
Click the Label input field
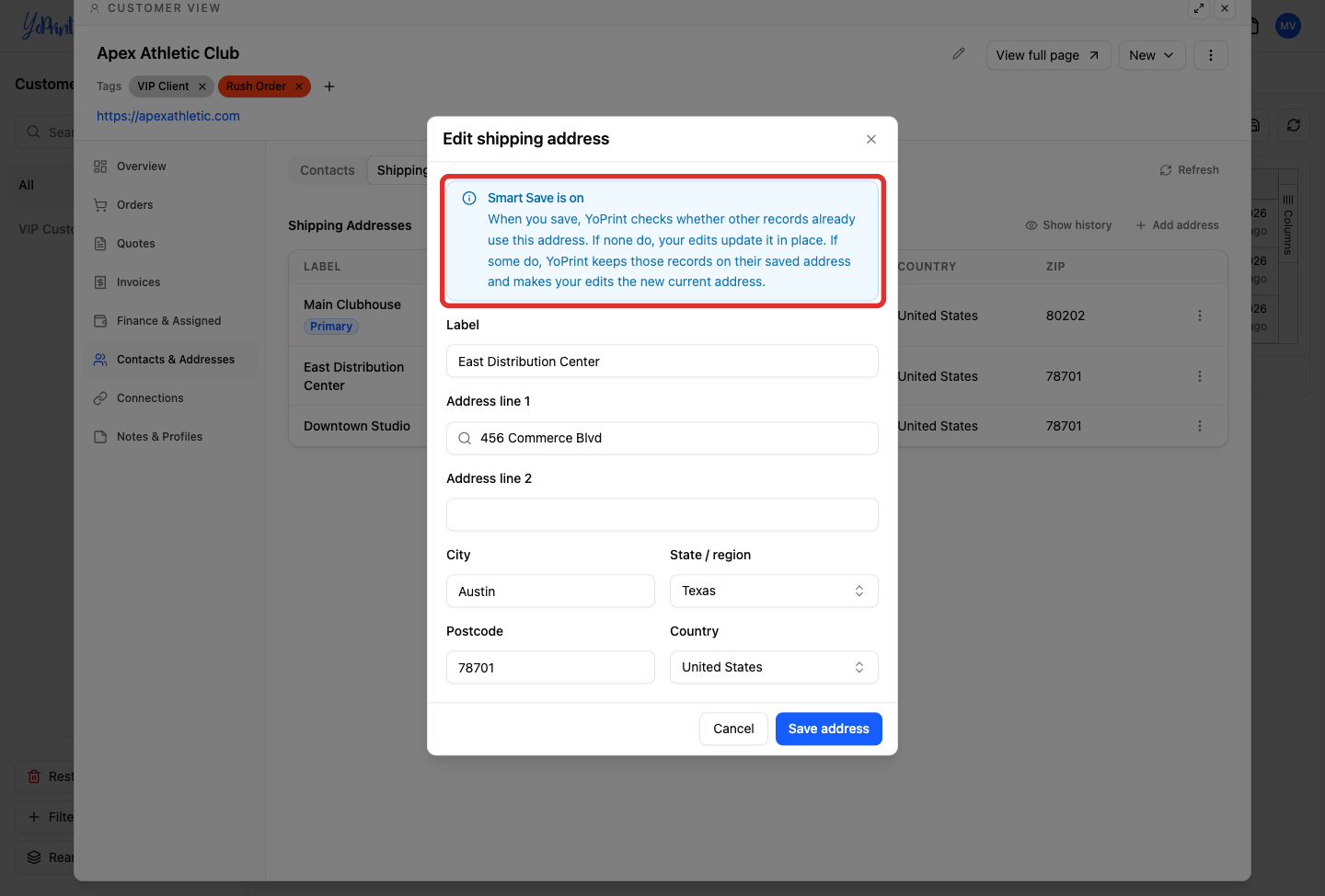coord(662,362)
